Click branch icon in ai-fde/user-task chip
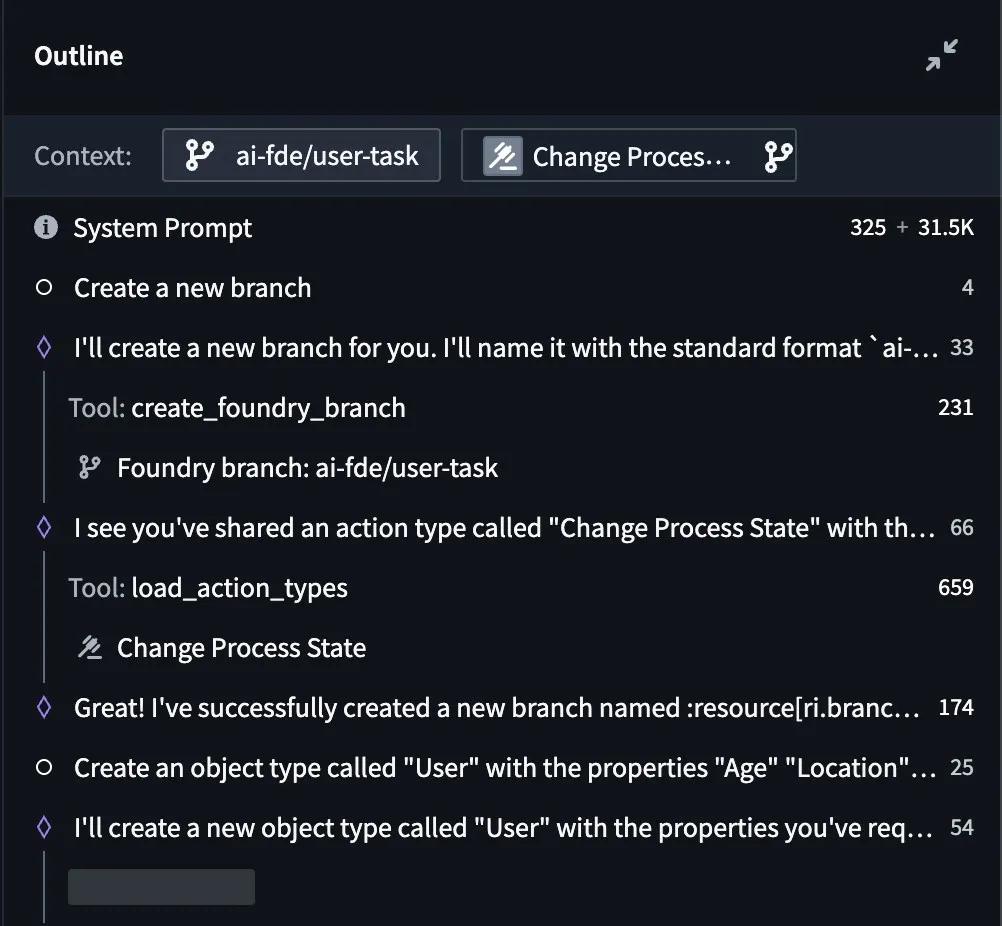Image resolution: width=1002 pixels, height=926 pixels. 199,155
